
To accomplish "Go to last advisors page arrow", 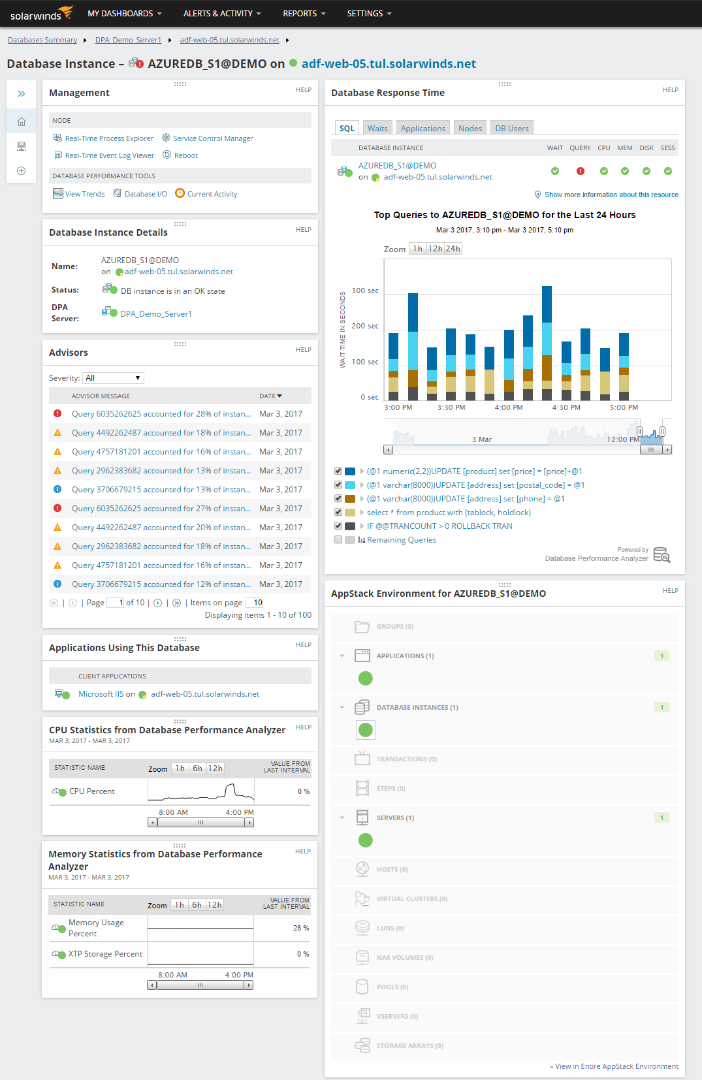I will point(176,603).
